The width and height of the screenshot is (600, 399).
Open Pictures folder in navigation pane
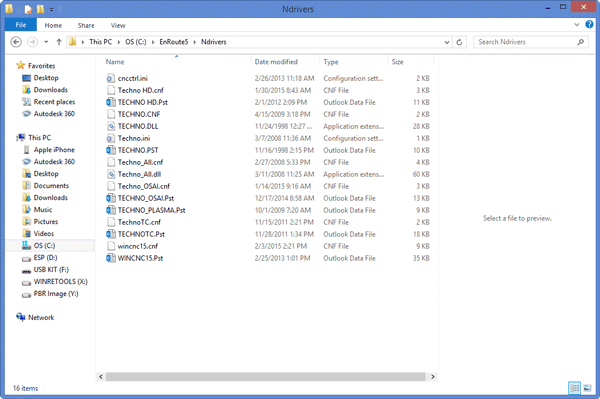tap(46, 221)
